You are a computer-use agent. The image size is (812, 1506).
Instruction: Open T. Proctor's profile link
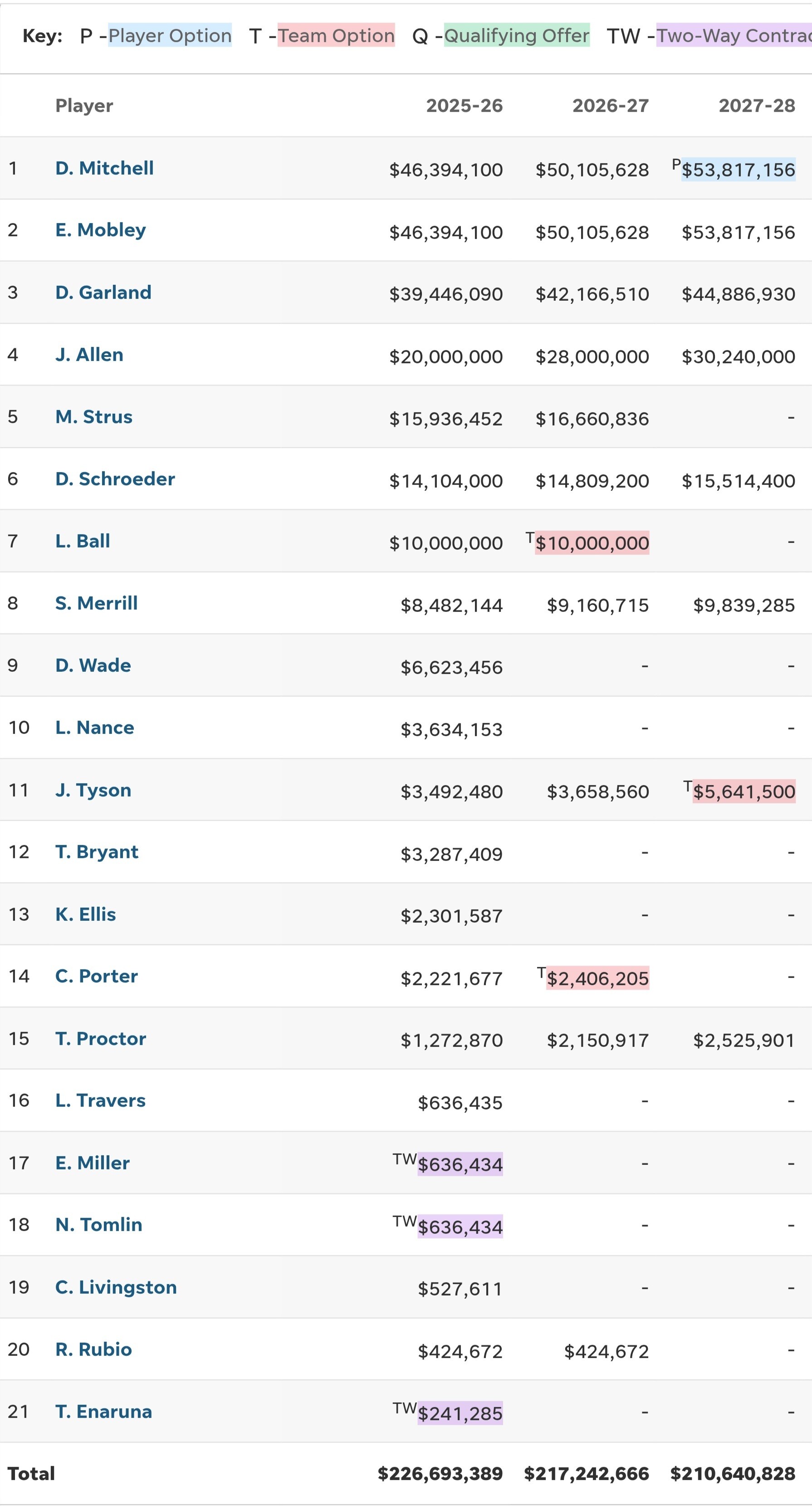(x=101, y=1039)
